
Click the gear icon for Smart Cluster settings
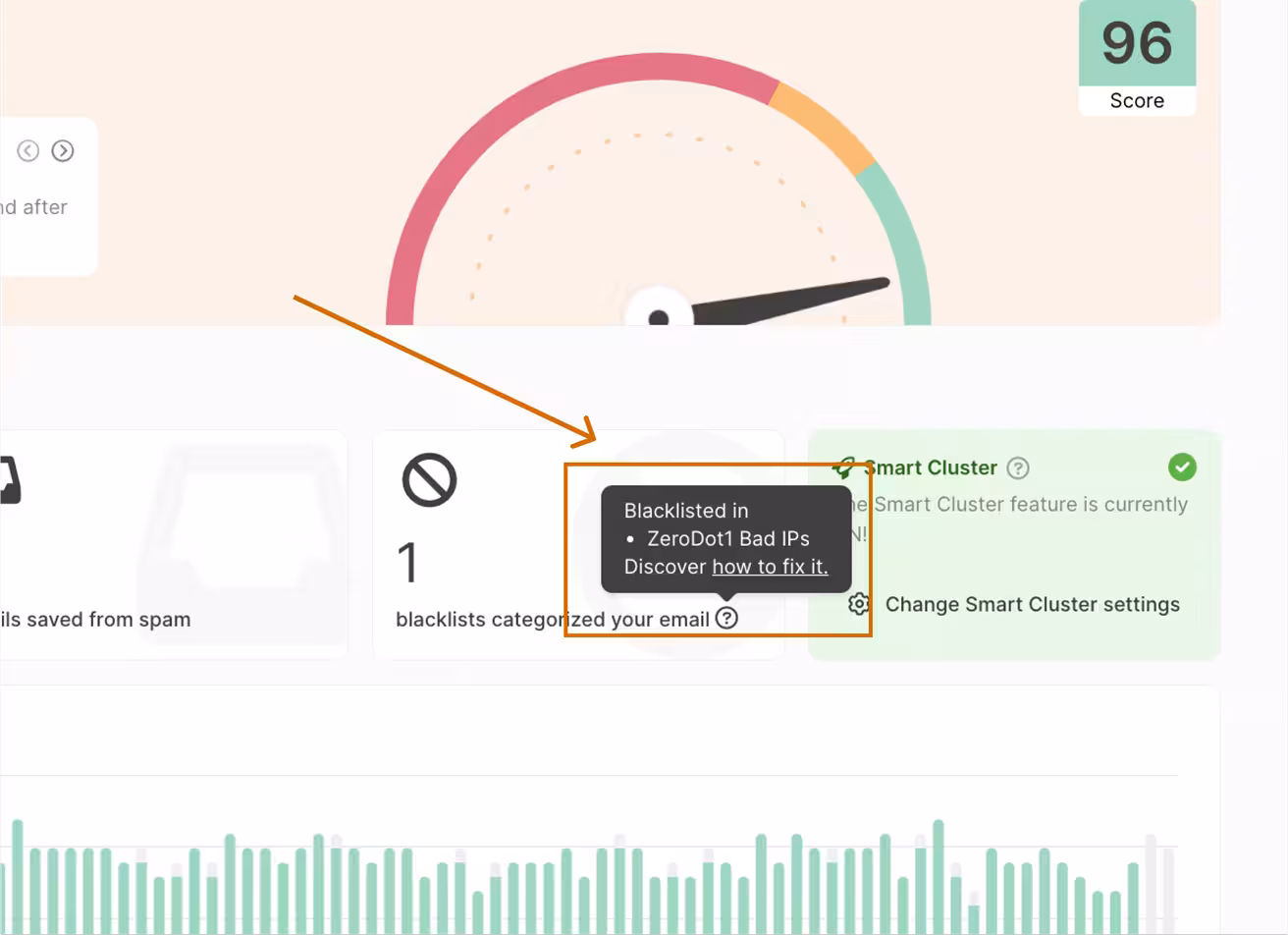click(859, 604)
